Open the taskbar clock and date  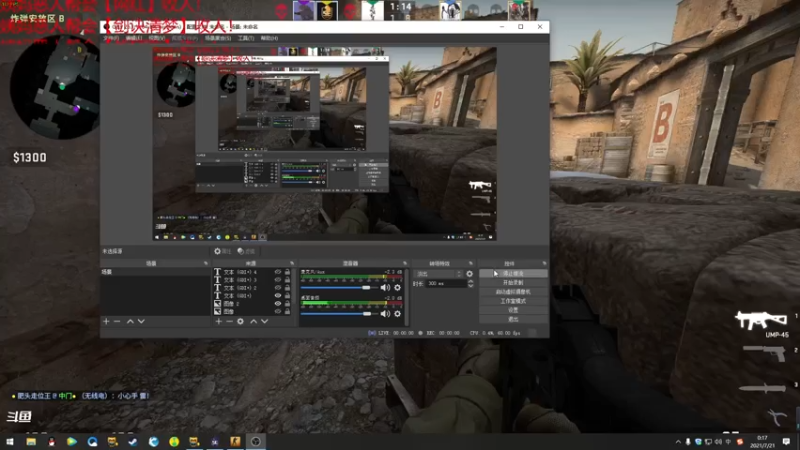(x=762, y=442)
